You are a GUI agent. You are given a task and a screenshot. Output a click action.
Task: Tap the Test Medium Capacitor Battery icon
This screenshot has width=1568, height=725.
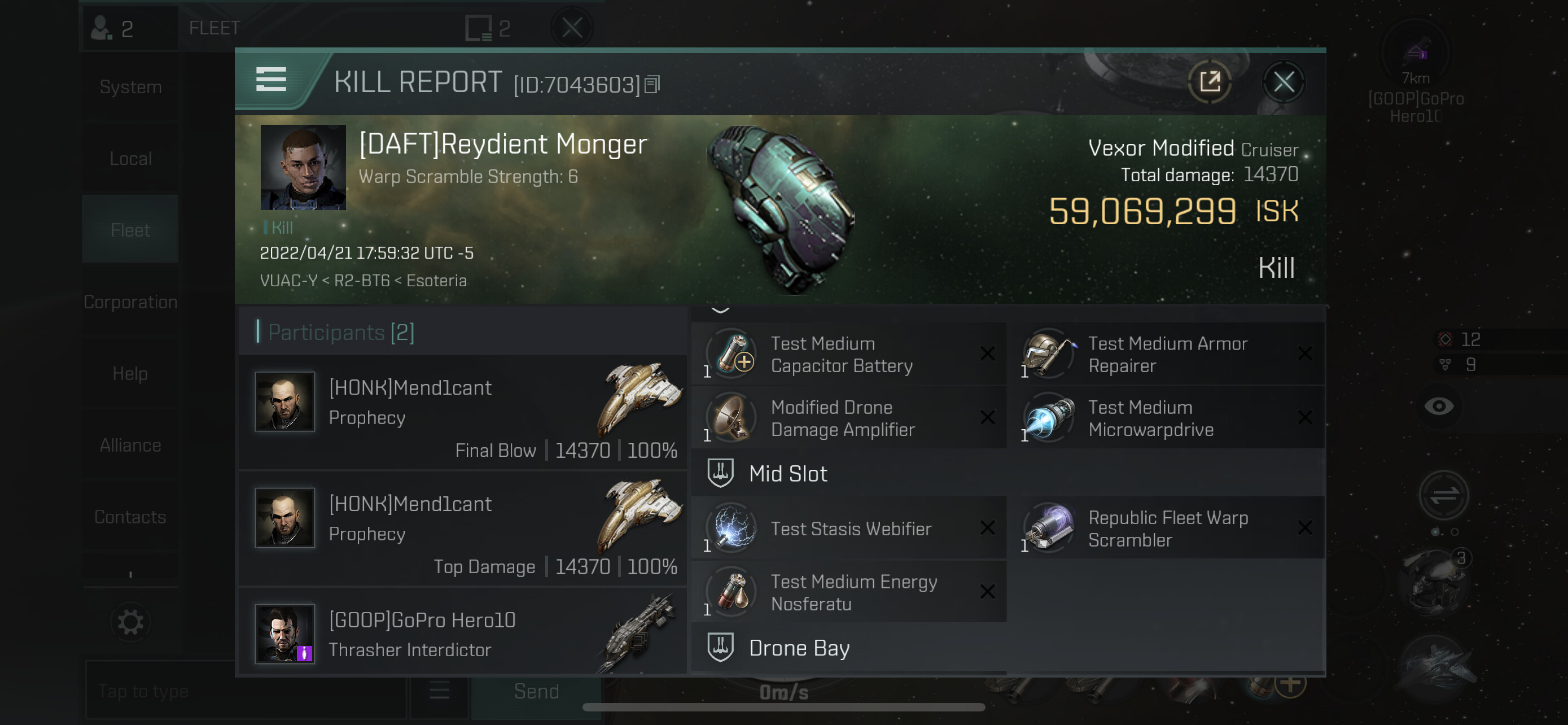tap(733, 353)
